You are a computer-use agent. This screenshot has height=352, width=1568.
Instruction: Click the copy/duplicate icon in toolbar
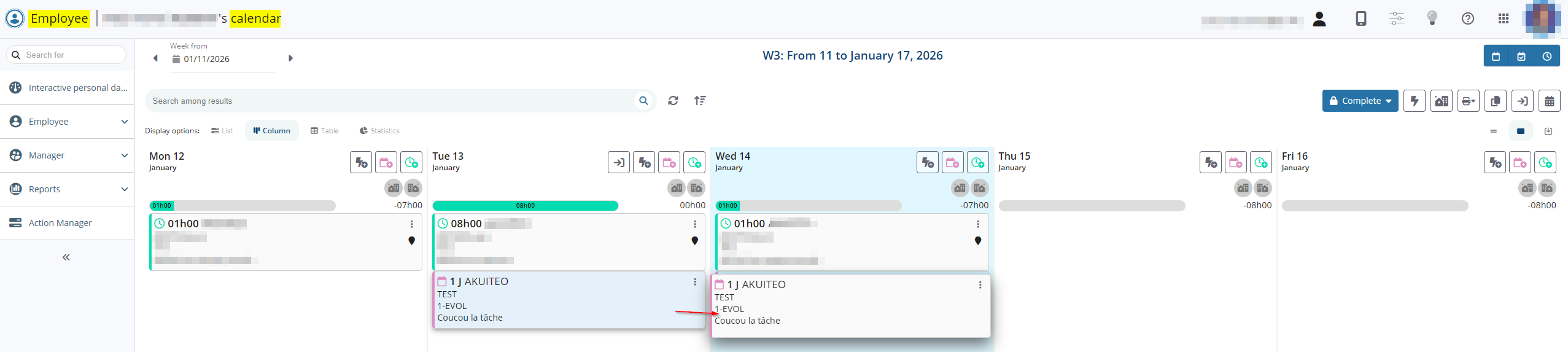[1495, 101]
